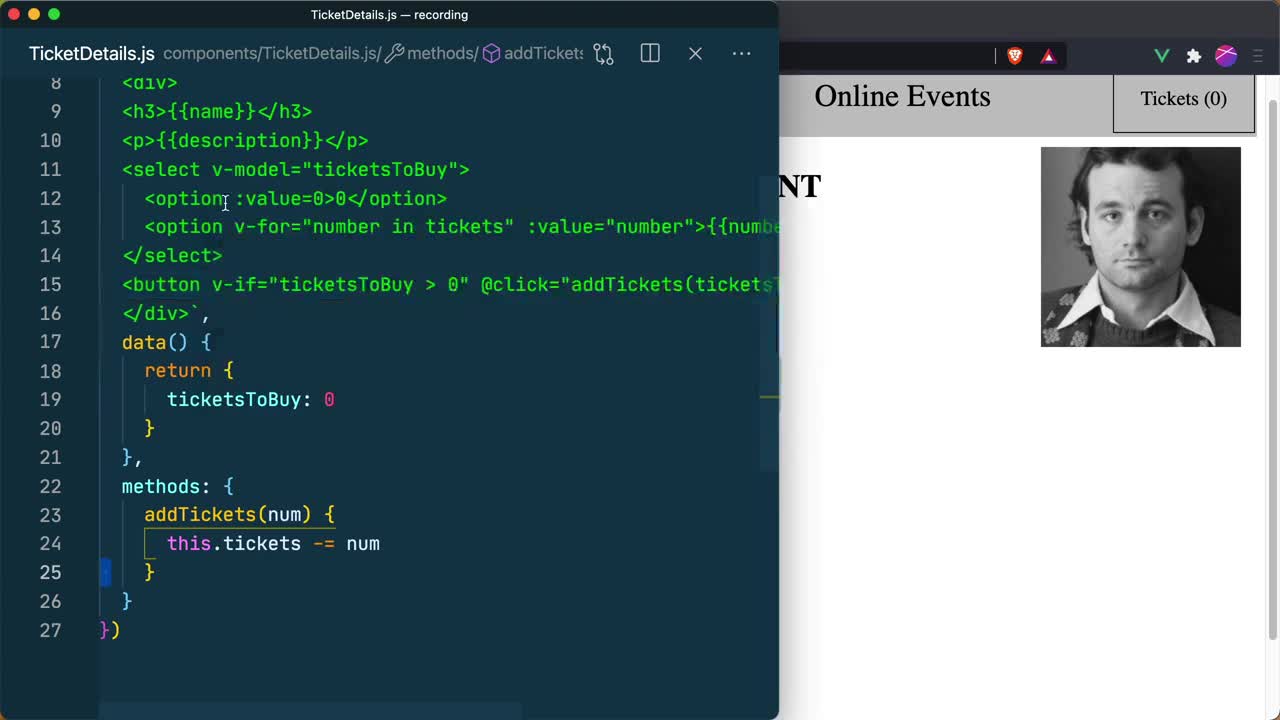Click the Bill Murray event photo

[x=1140, y=247]
